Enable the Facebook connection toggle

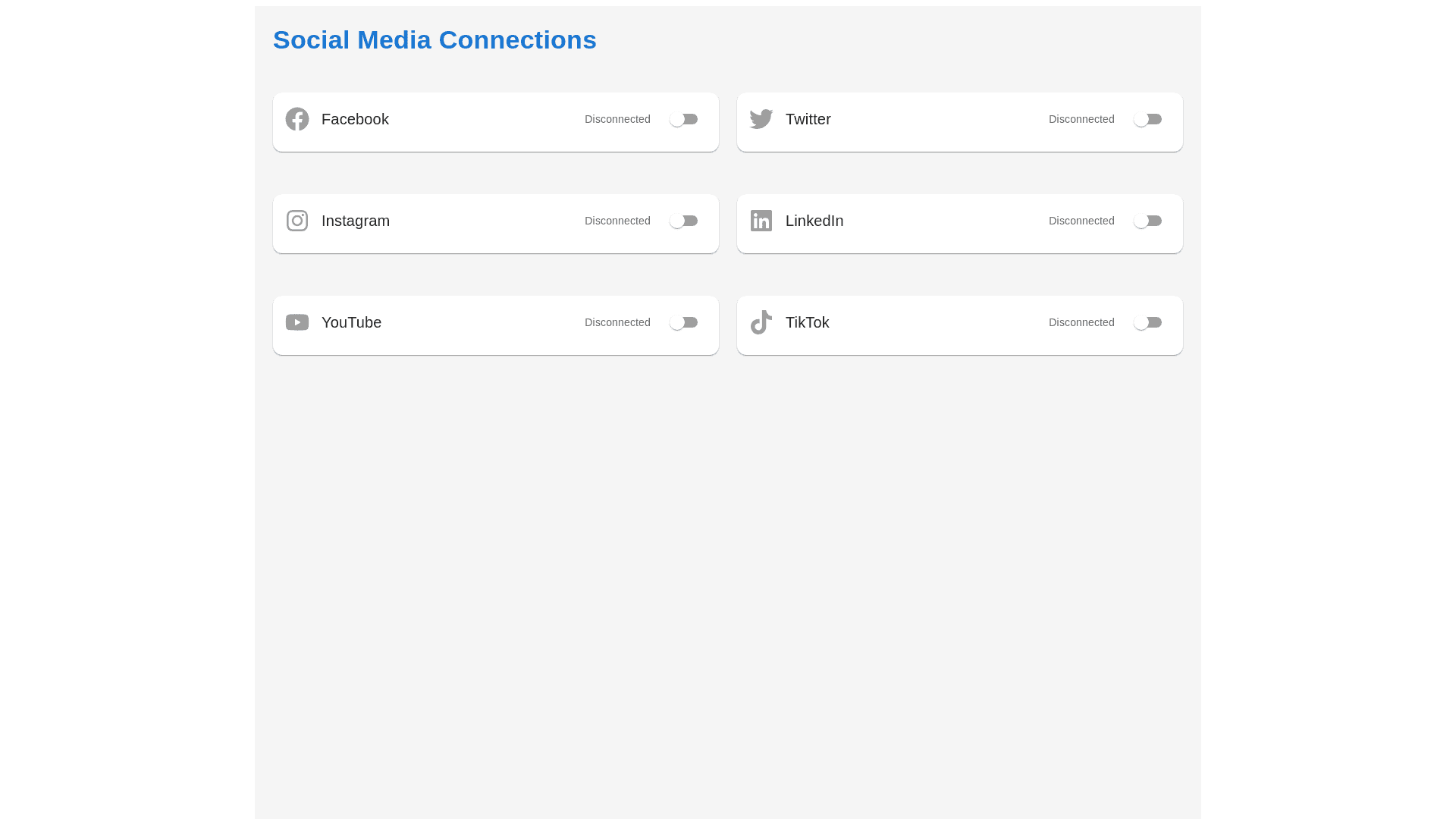click(684, 119)
